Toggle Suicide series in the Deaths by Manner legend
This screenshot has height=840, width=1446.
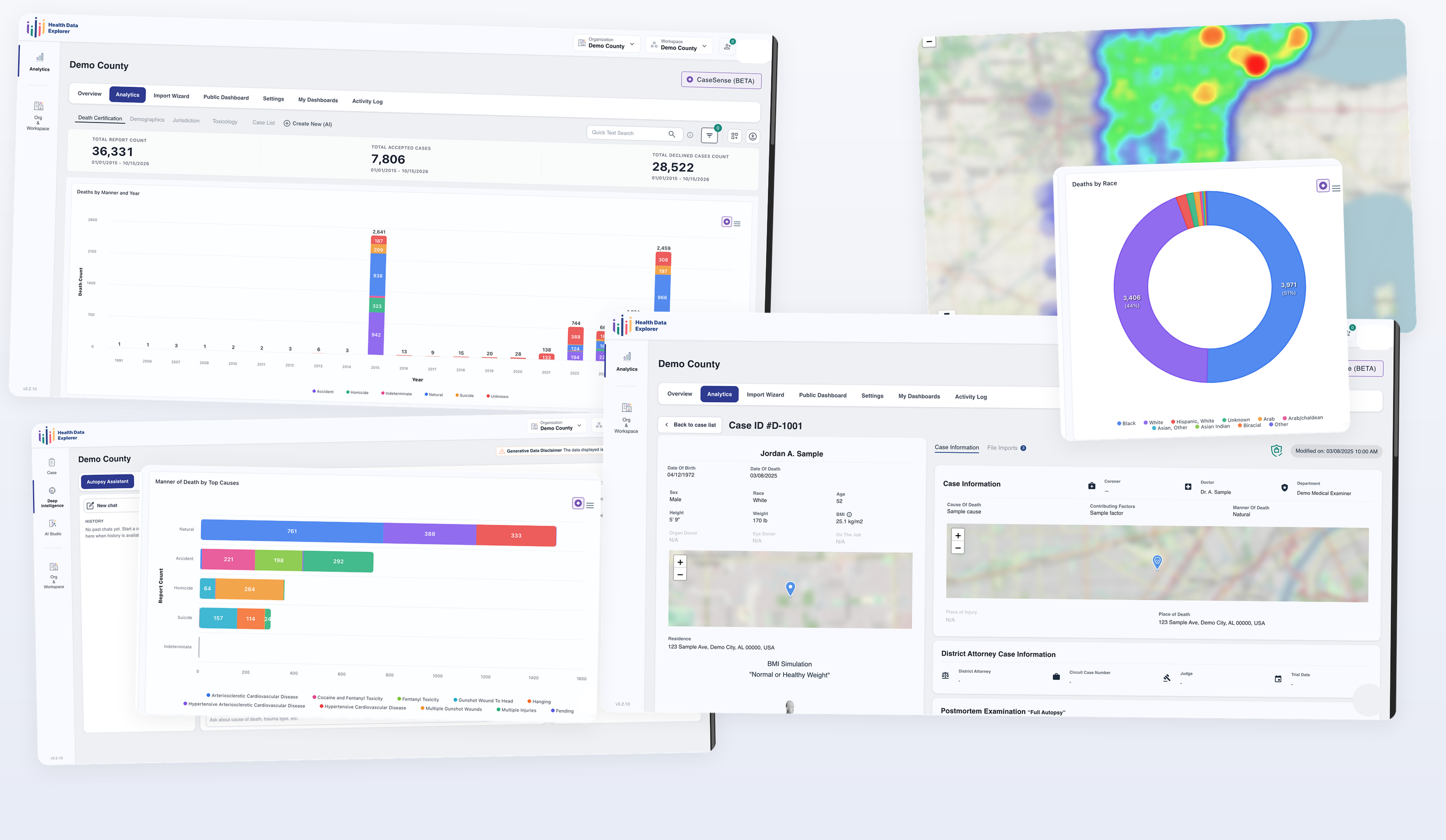pyautogui.click(x=465, y=395)
